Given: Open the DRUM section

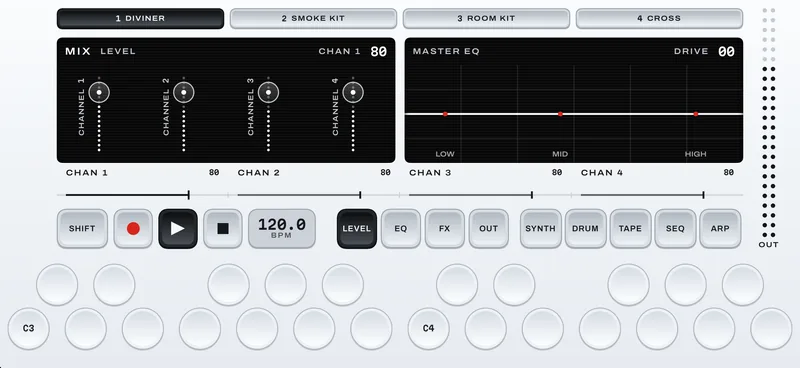Looking at the screenshot, I should [585, 229].
